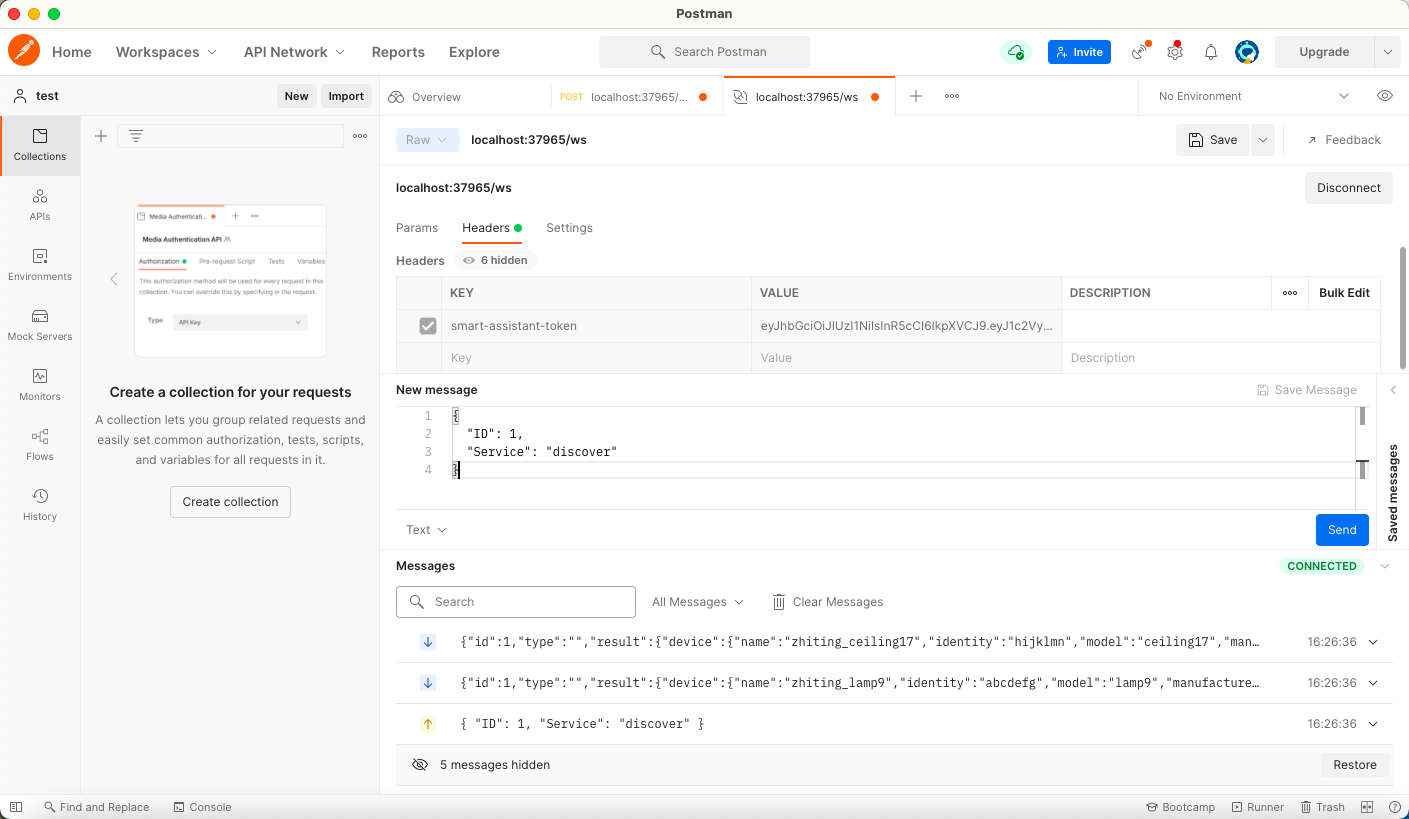The width and height of the screenshot is (1409, 819).
Task: Open the Explore menu item
Action: [474, 52]
